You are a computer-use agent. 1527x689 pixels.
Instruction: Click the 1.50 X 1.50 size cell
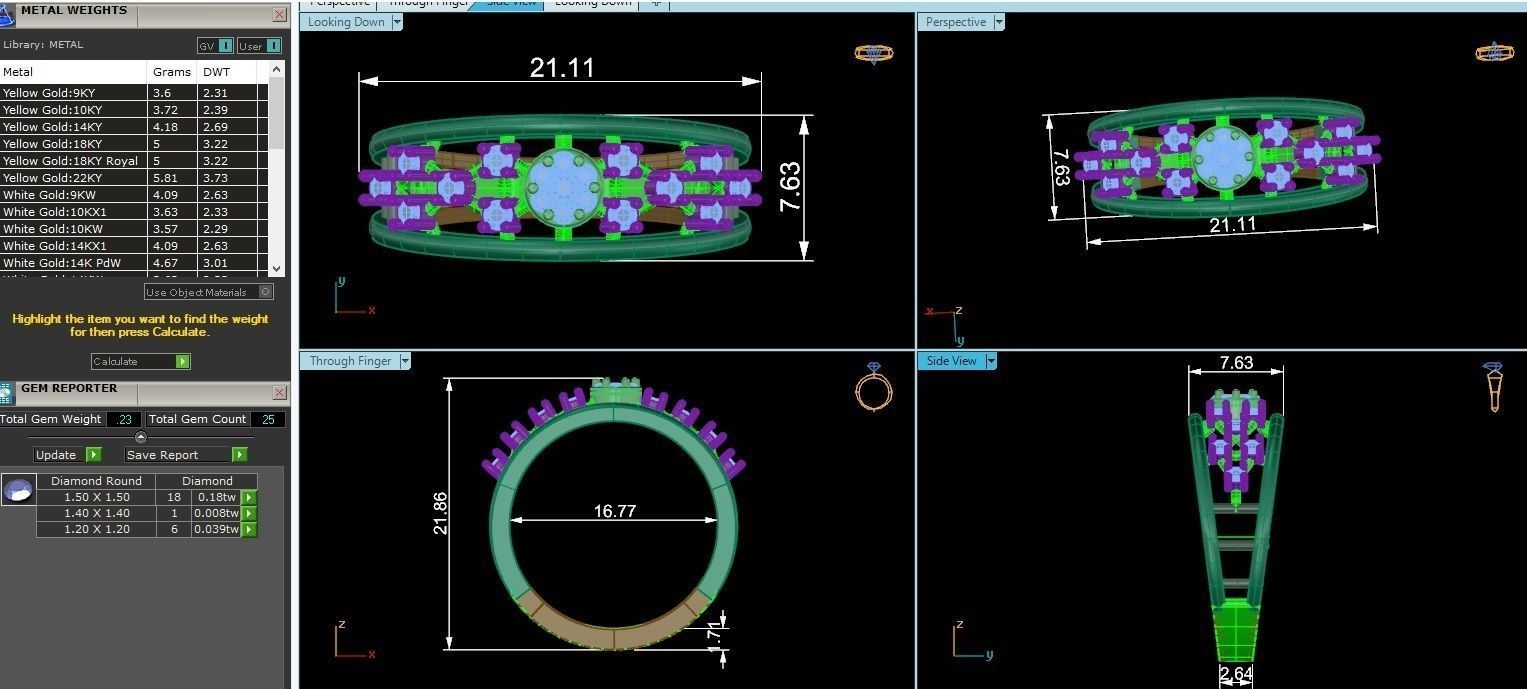96,497
